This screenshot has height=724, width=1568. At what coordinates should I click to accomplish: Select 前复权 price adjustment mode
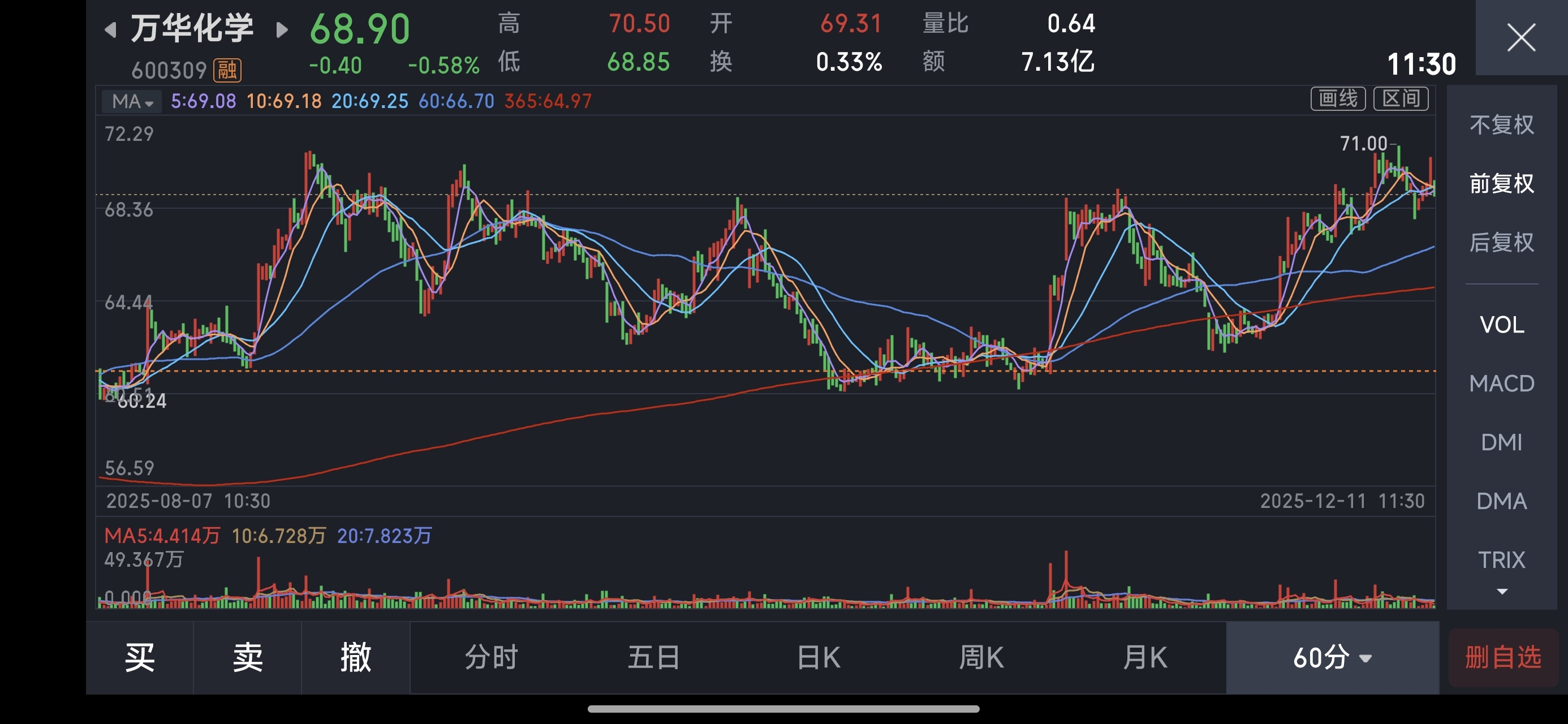[x=1501, y=183]
